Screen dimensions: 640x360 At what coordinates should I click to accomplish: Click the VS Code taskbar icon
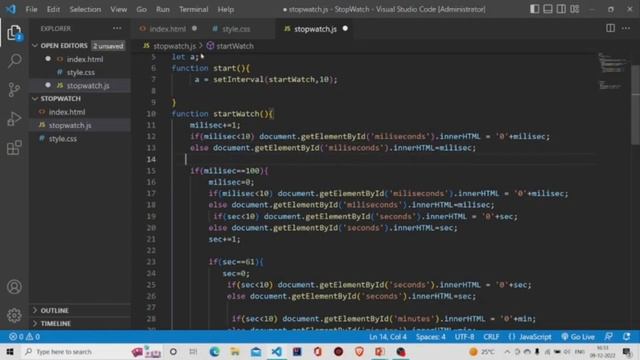pyautogui.click(x=276, y=351)
